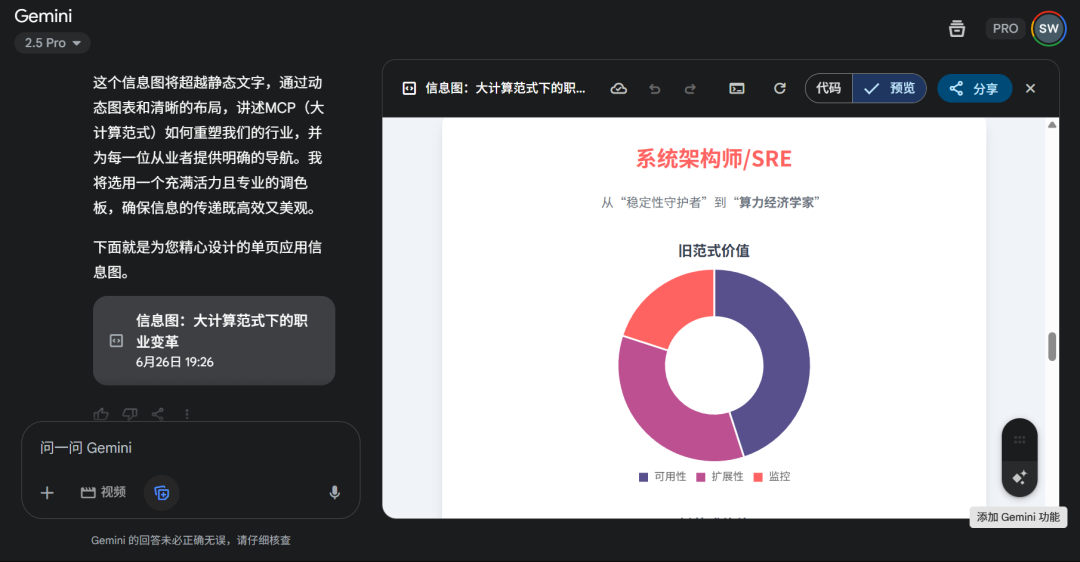Open the three-dot more options under response
This screenshot has height=562, width=1080.
point(187,414)
